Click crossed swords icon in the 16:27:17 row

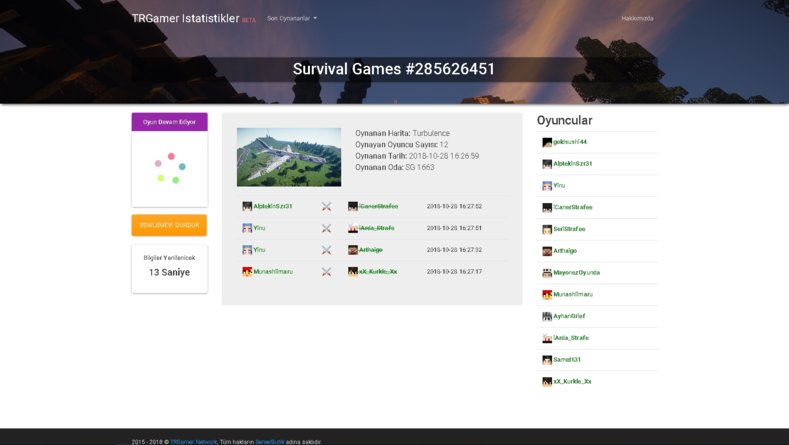tap(327, 271)
